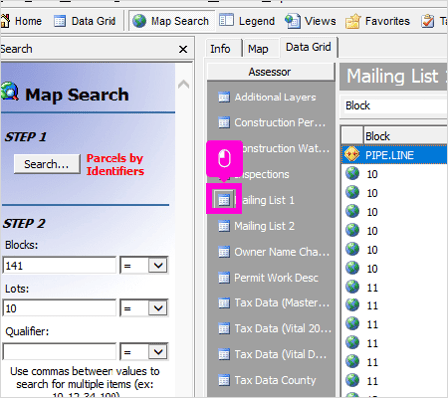Open the Lots operator dropdown

(x=158, y=308)
